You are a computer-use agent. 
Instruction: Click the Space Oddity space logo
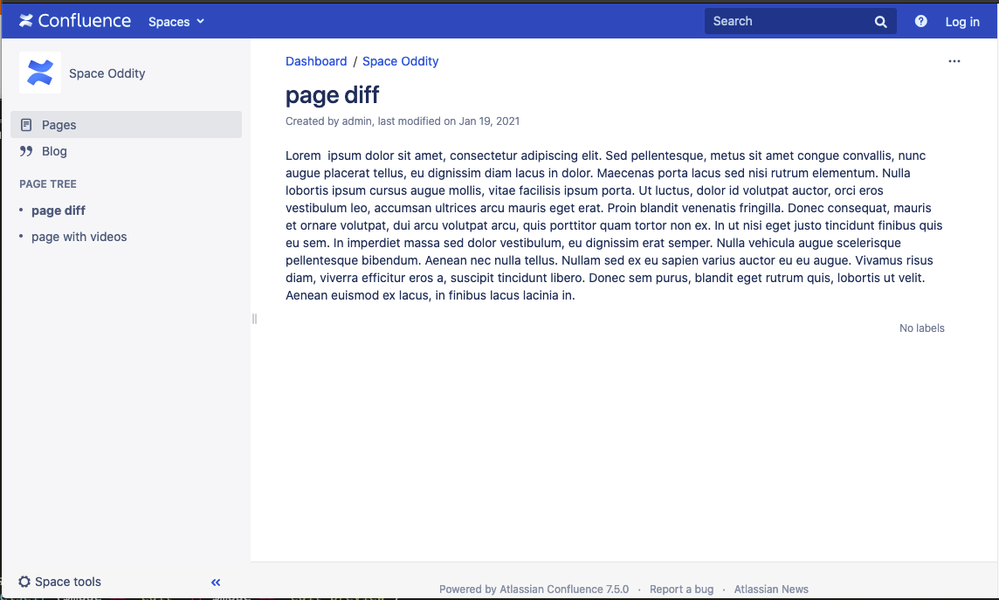click(x=40, y=73)
